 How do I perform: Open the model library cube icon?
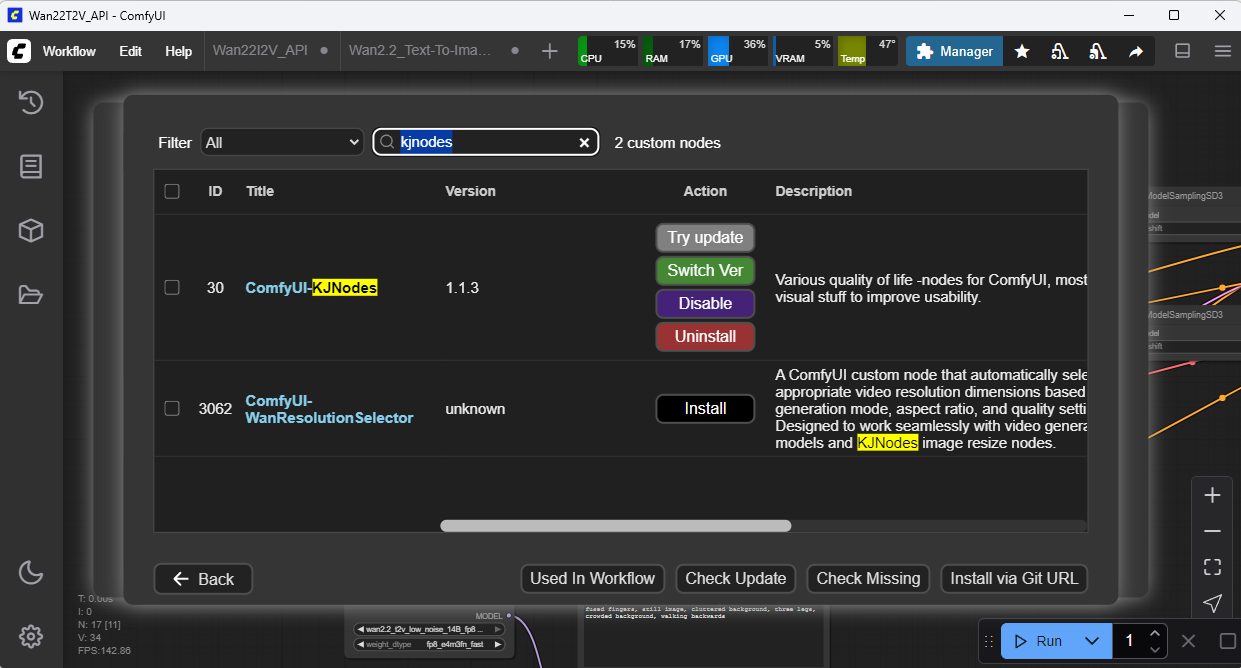pyautogui.click(x=31, y=231)
